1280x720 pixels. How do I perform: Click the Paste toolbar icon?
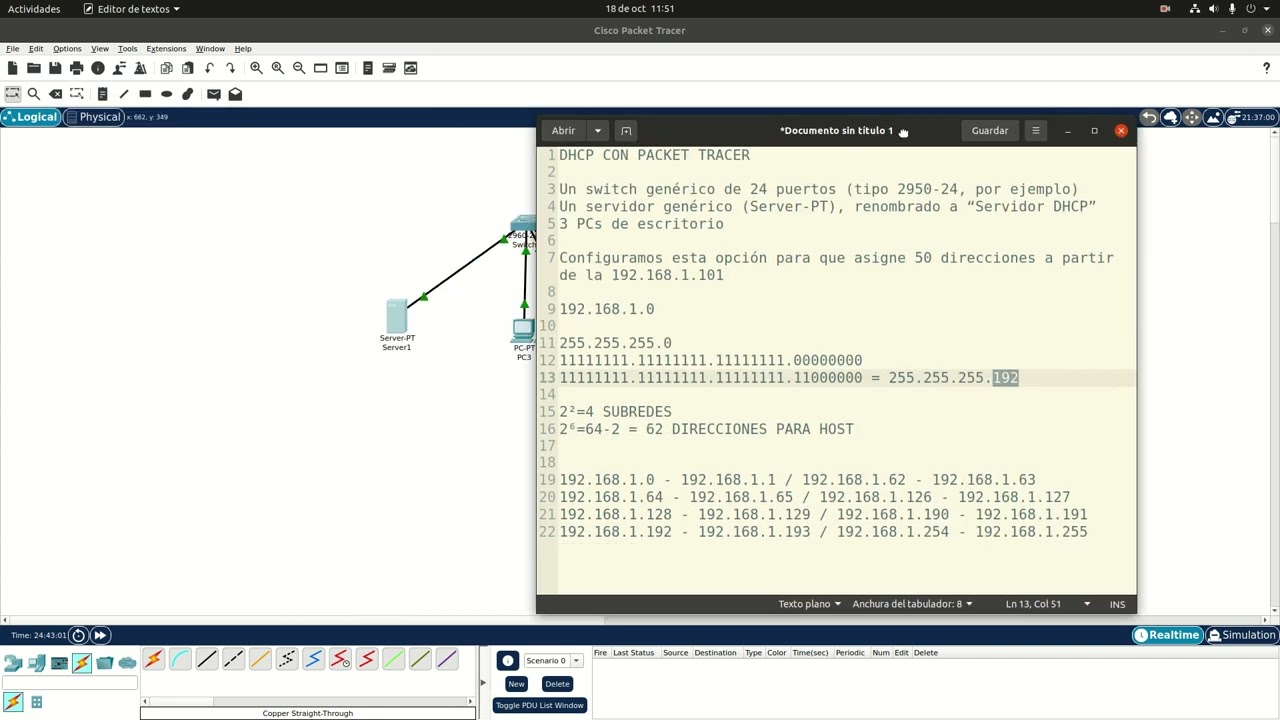pyautogui.click(x=187, y=68)
